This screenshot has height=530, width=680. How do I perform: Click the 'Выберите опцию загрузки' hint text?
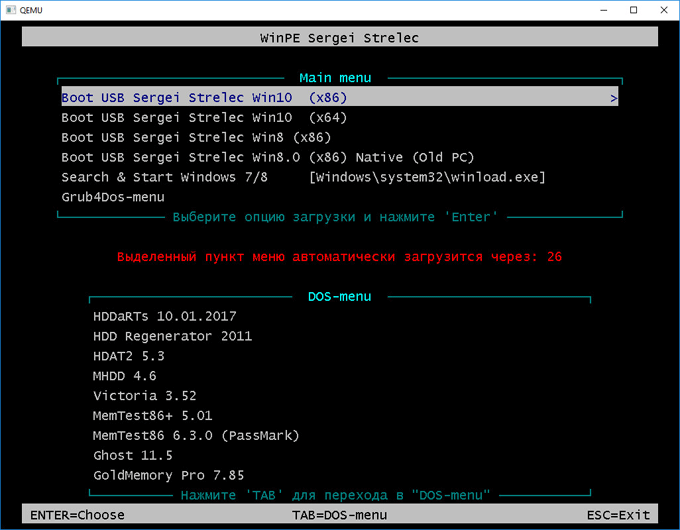tap(335, 217)
